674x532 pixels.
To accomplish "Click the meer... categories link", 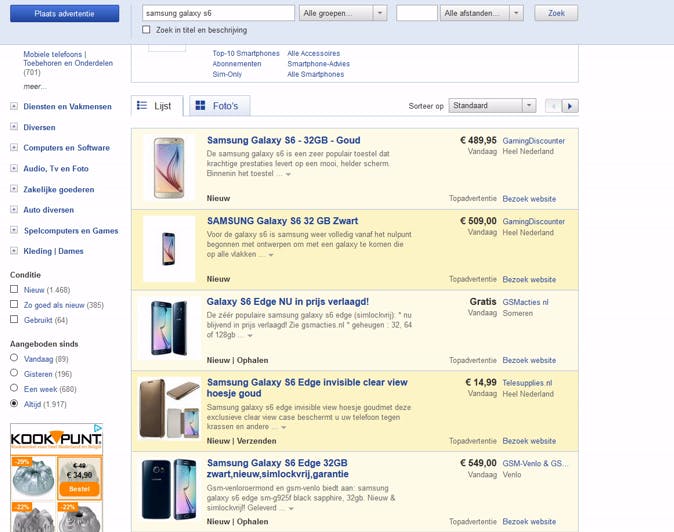I will pos(35,86).
